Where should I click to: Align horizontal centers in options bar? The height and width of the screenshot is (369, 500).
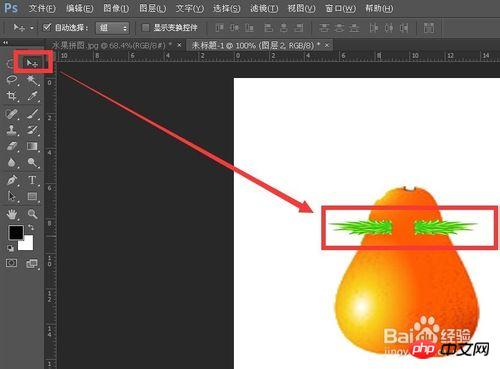(x=284, y=28)
